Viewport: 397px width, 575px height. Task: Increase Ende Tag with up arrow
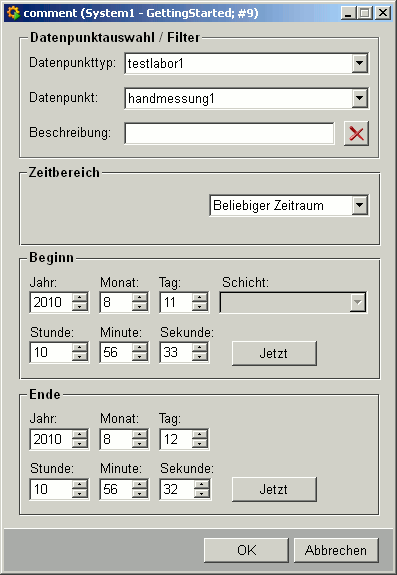coord(200,435)
